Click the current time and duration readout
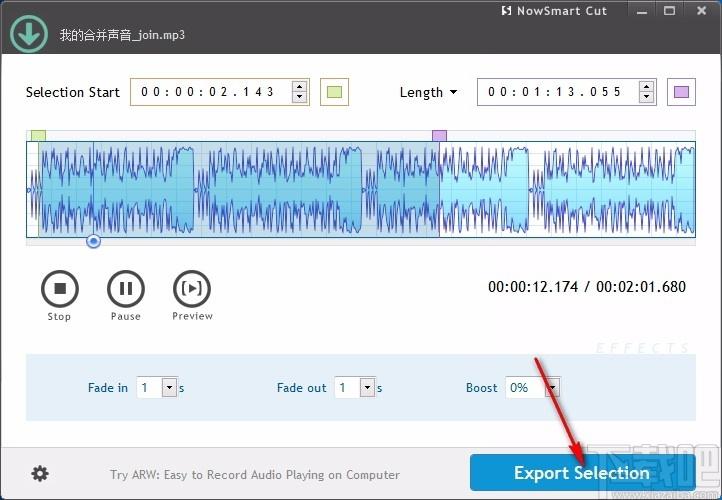 click(x=587, y=287)
